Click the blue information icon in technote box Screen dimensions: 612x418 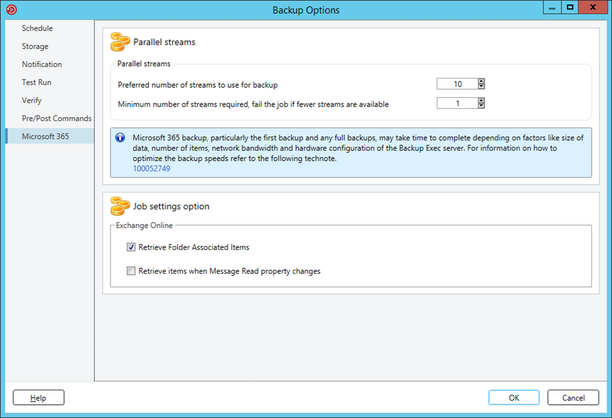[120, 137]
